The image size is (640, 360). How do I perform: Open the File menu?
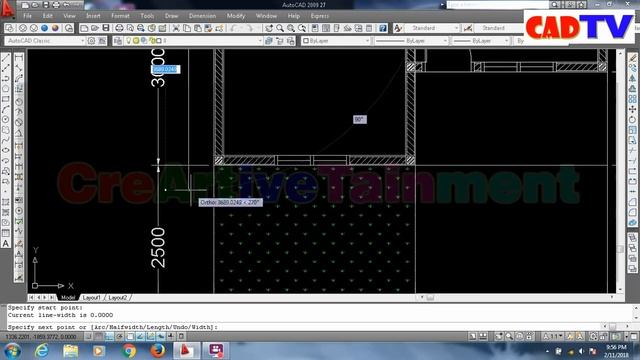coord(27,16)
